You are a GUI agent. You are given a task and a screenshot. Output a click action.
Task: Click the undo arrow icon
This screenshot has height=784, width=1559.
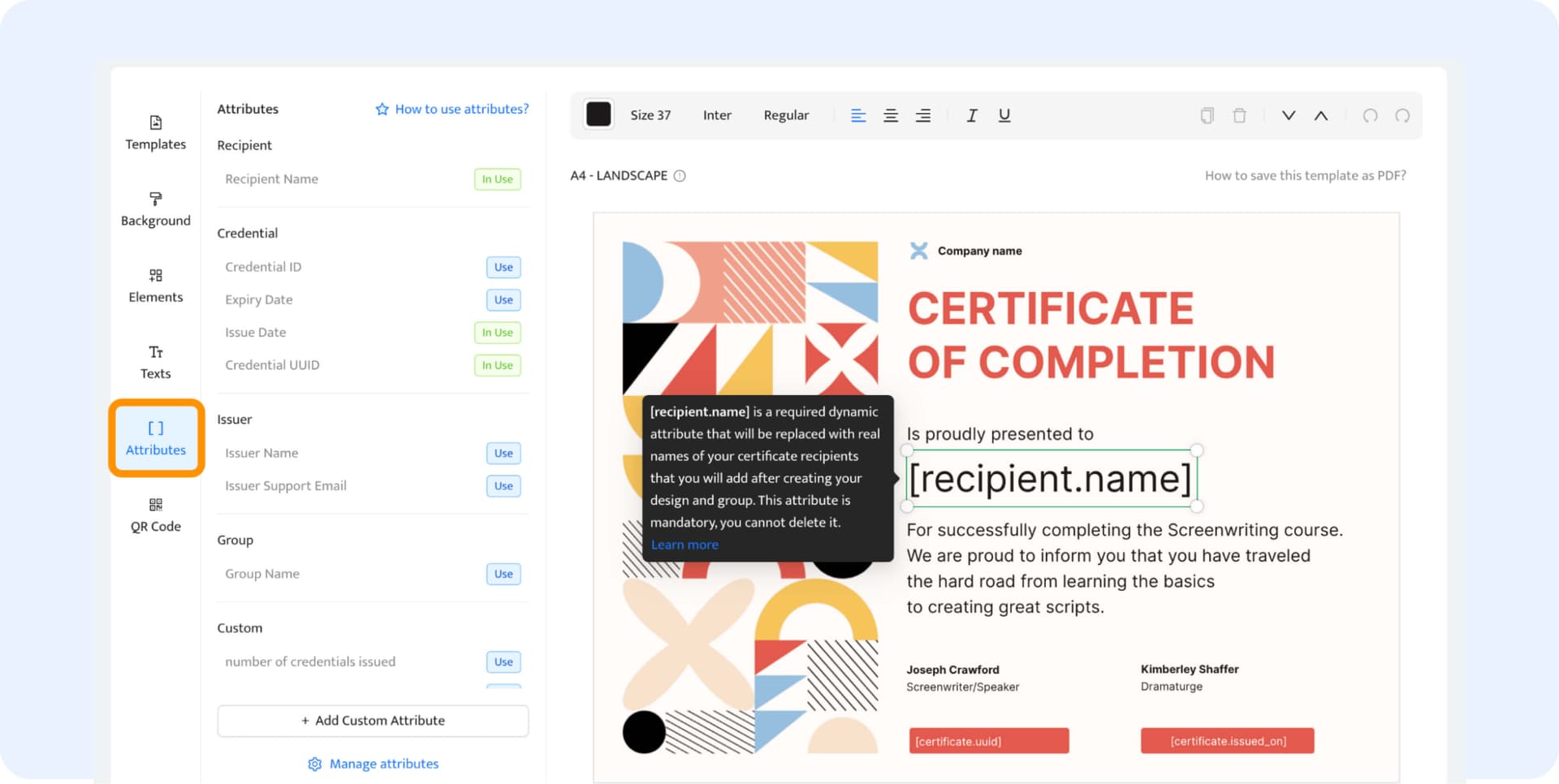(1370, 115)
